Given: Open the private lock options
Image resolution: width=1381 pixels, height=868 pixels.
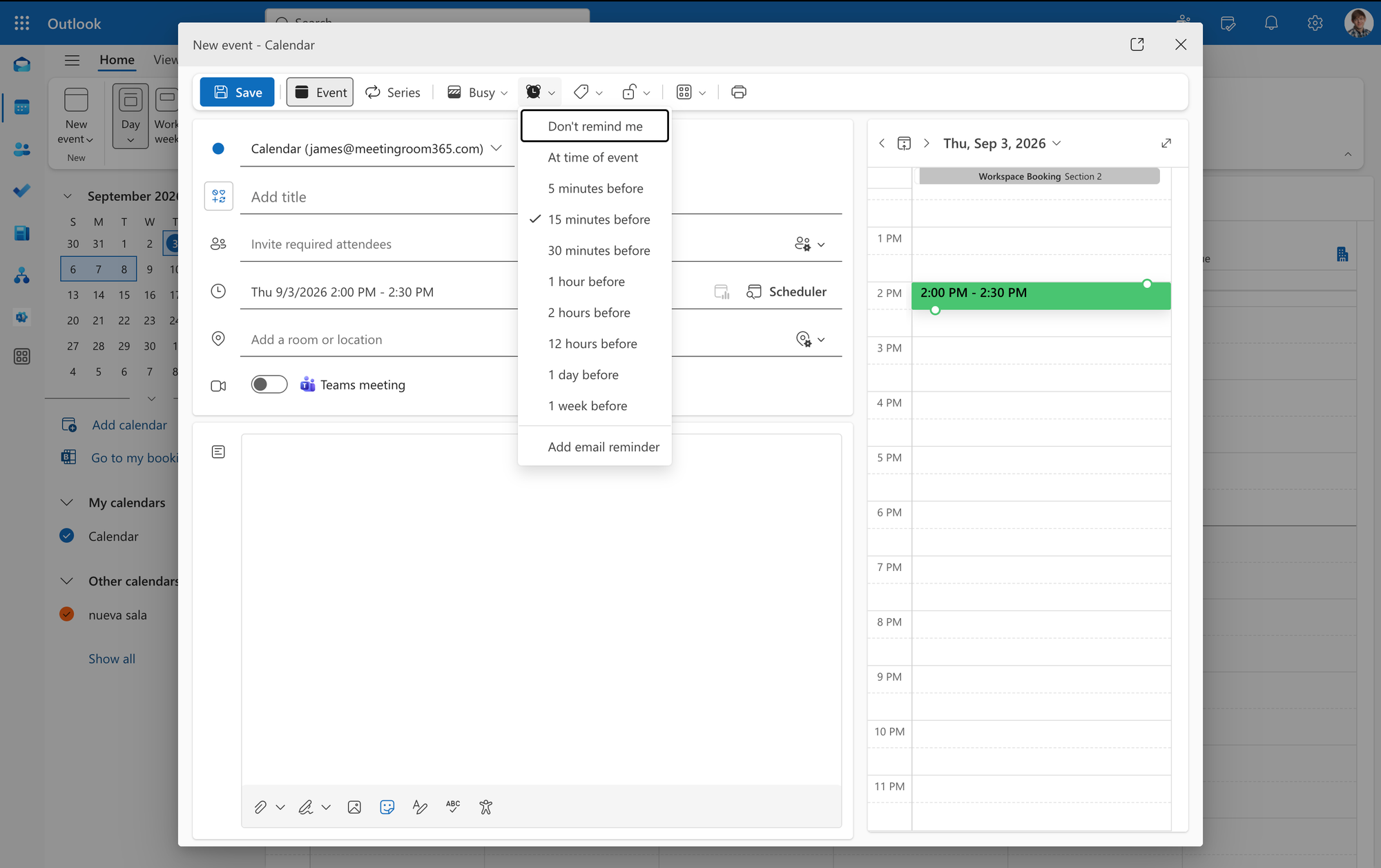Looking at the screenshot, I should (x=635, y=92).
